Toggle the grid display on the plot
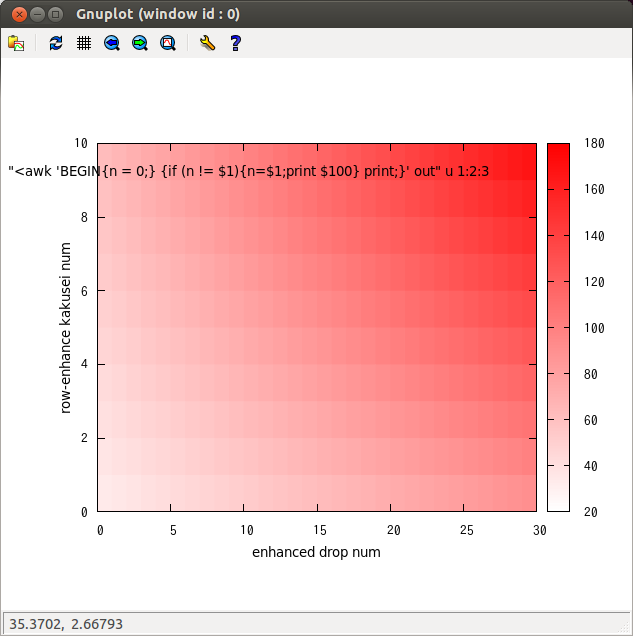This screenshot has height=636, width=633. tap(84, 43)
